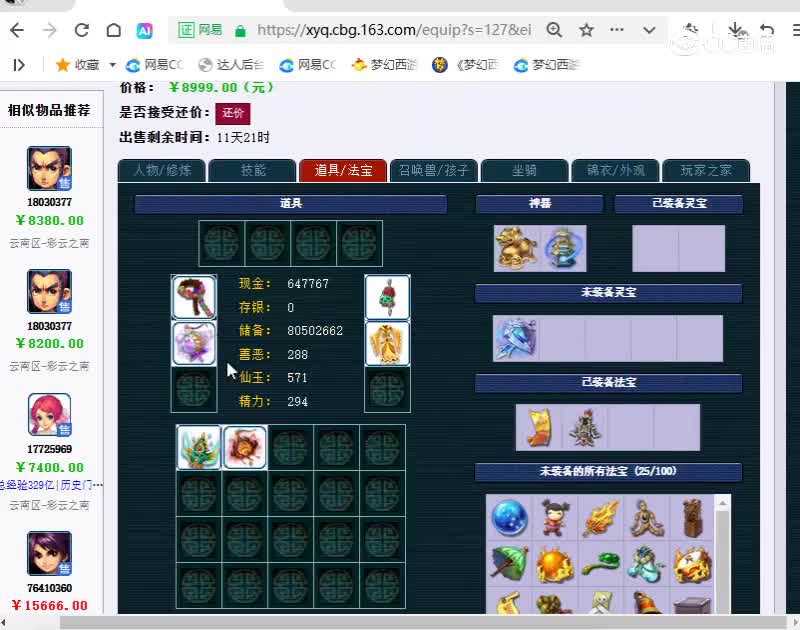Open the first 网易CC bookmark
800x630 pixels.
154,65
